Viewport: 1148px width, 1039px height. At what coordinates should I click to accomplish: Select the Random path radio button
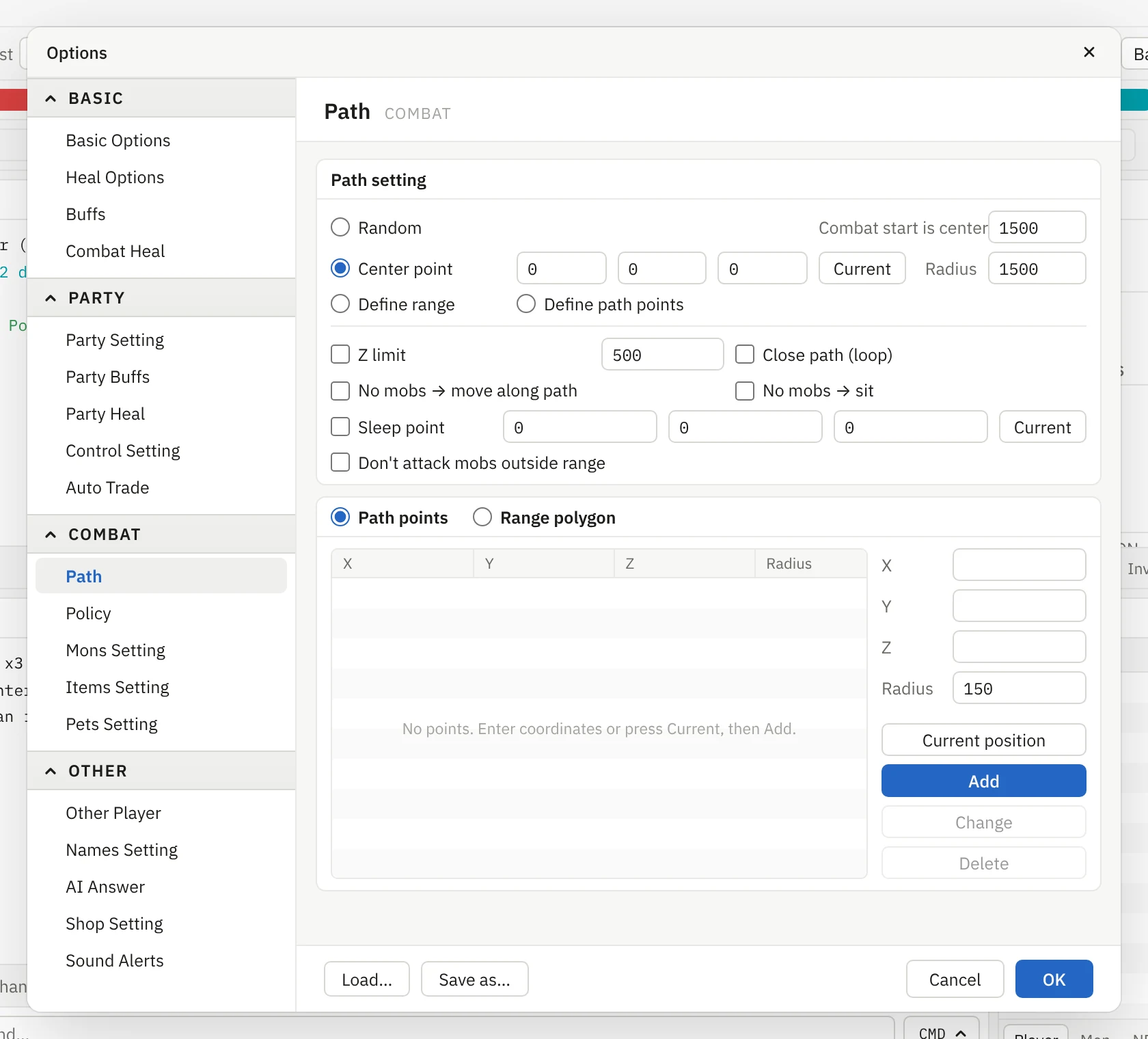tap(340, 228)
